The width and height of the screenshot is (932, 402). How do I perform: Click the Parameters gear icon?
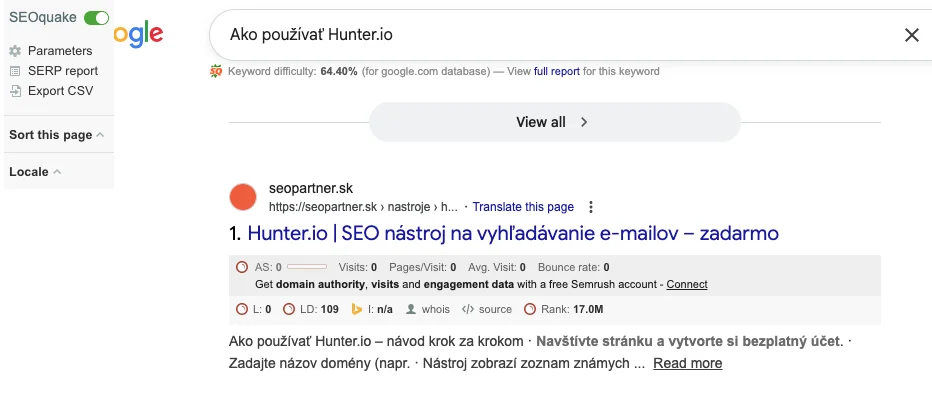coord(15,51)
